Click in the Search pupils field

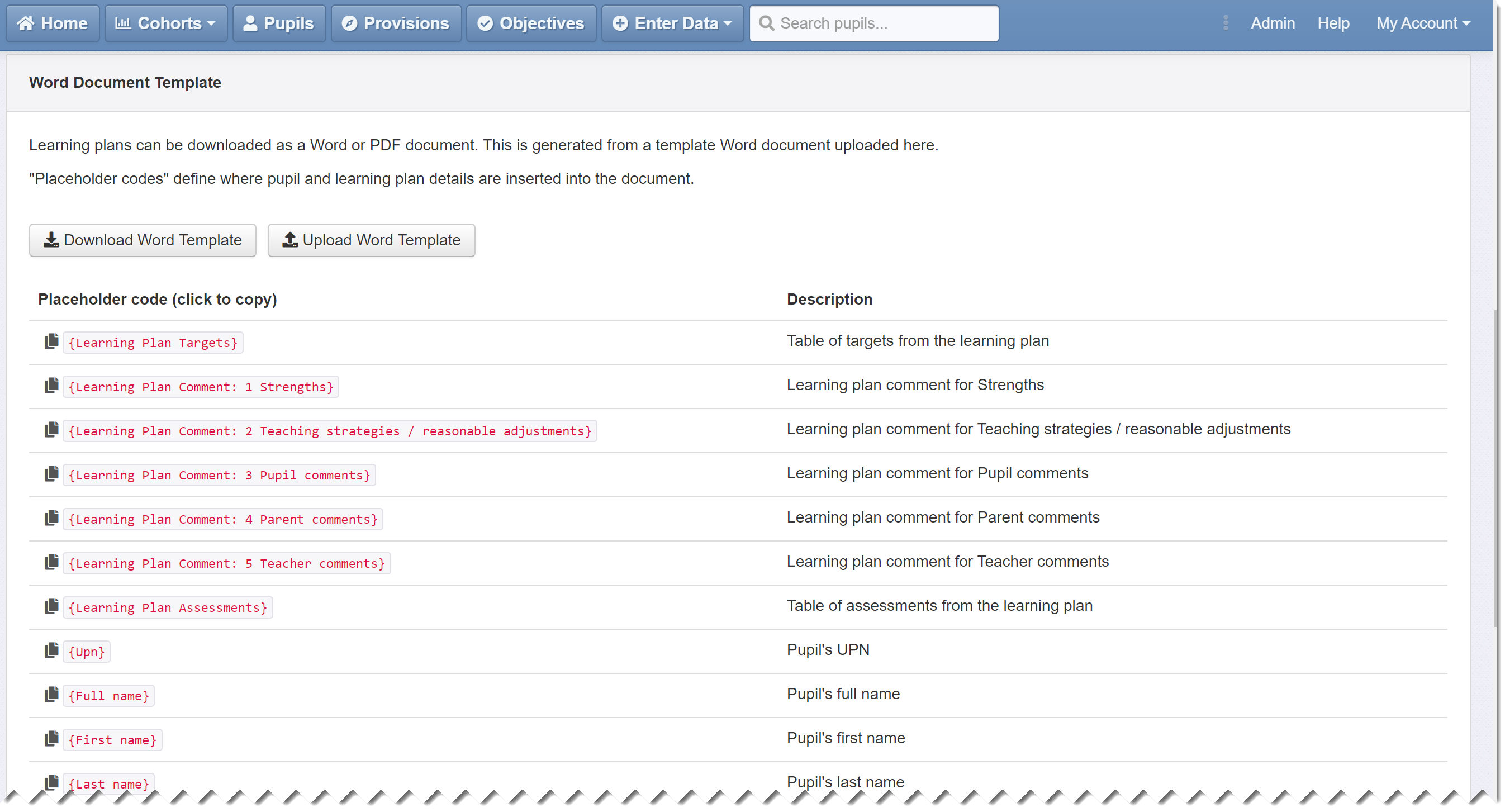(874, 23)
